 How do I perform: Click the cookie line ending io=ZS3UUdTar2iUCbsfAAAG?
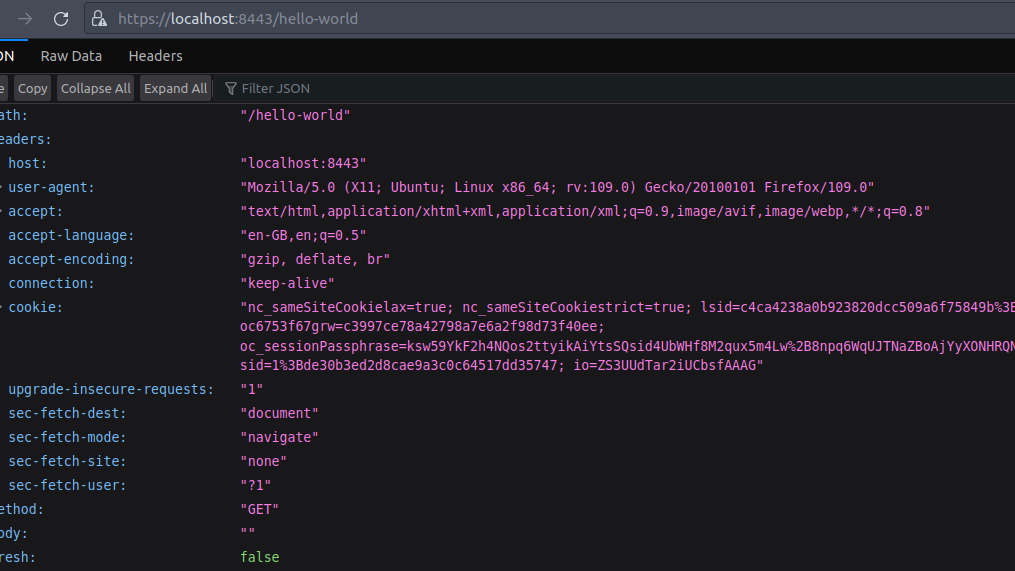click(x=502, y=365)
